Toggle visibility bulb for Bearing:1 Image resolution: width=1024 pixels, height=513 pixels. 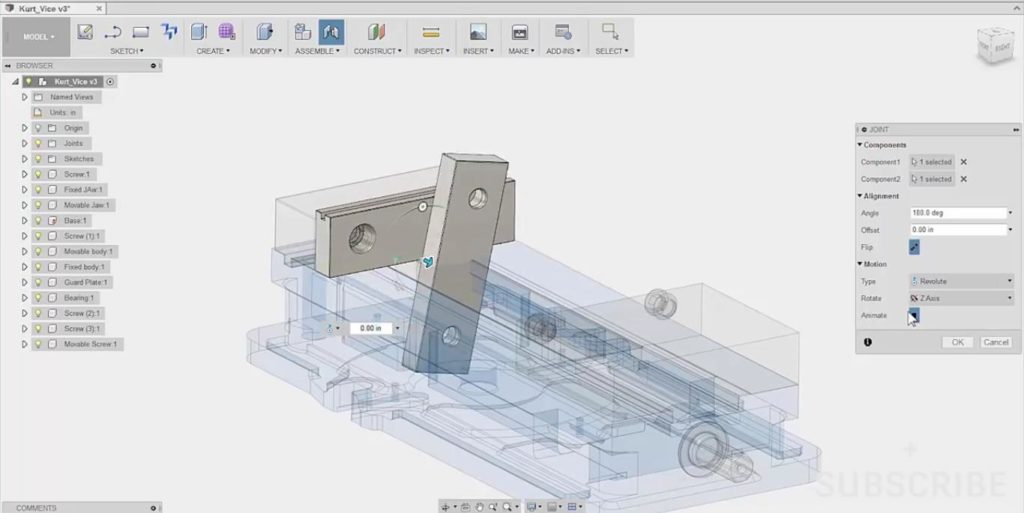pyautogui.click(x=38, y=298)
